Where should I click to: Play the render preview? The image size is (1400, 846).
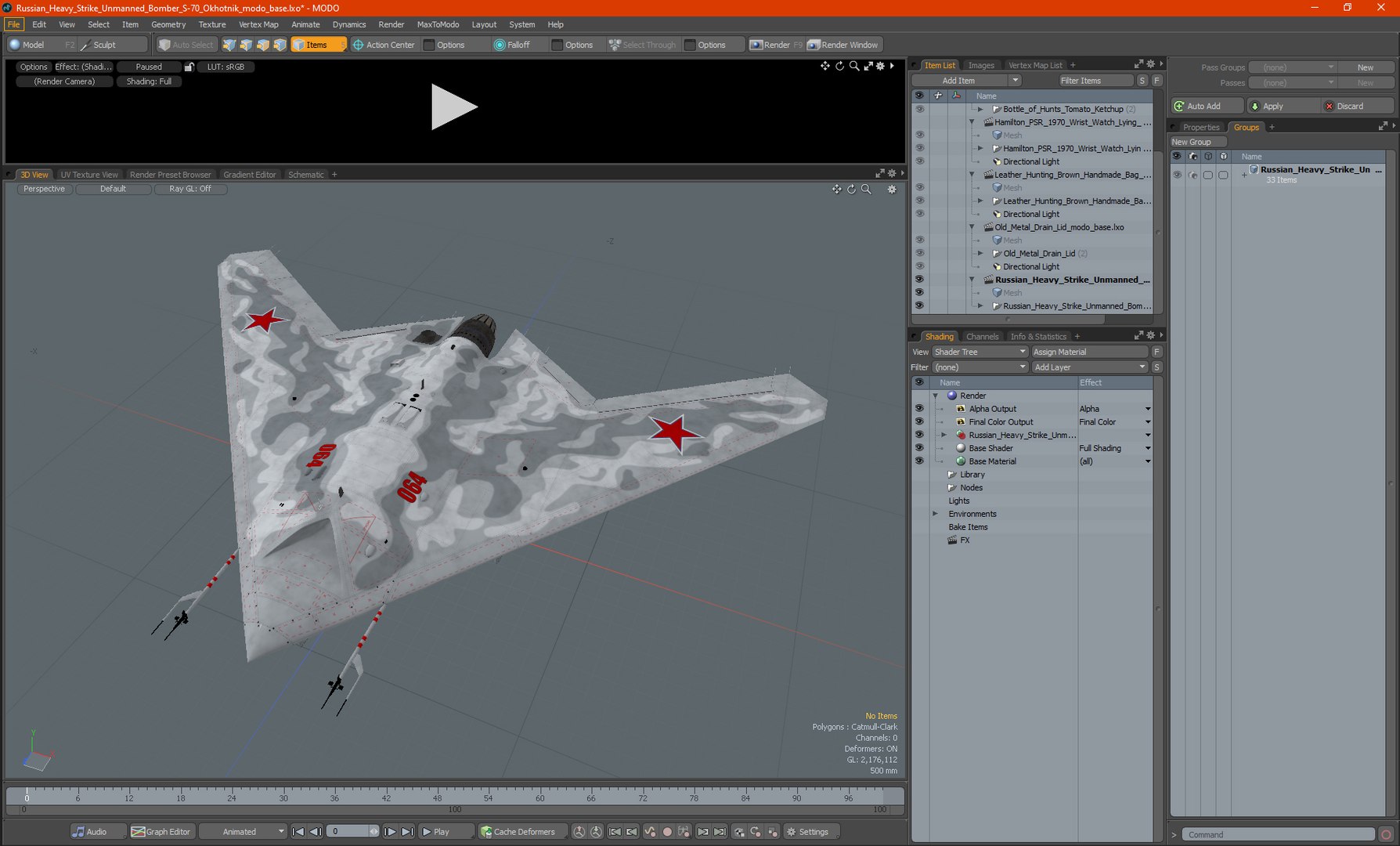(453, 107)
